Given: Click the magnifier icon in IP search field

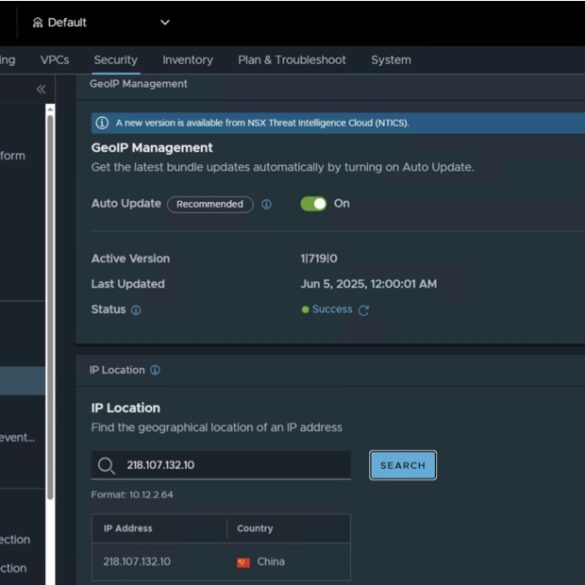Looking at the screenshot, I should point(106,466).
